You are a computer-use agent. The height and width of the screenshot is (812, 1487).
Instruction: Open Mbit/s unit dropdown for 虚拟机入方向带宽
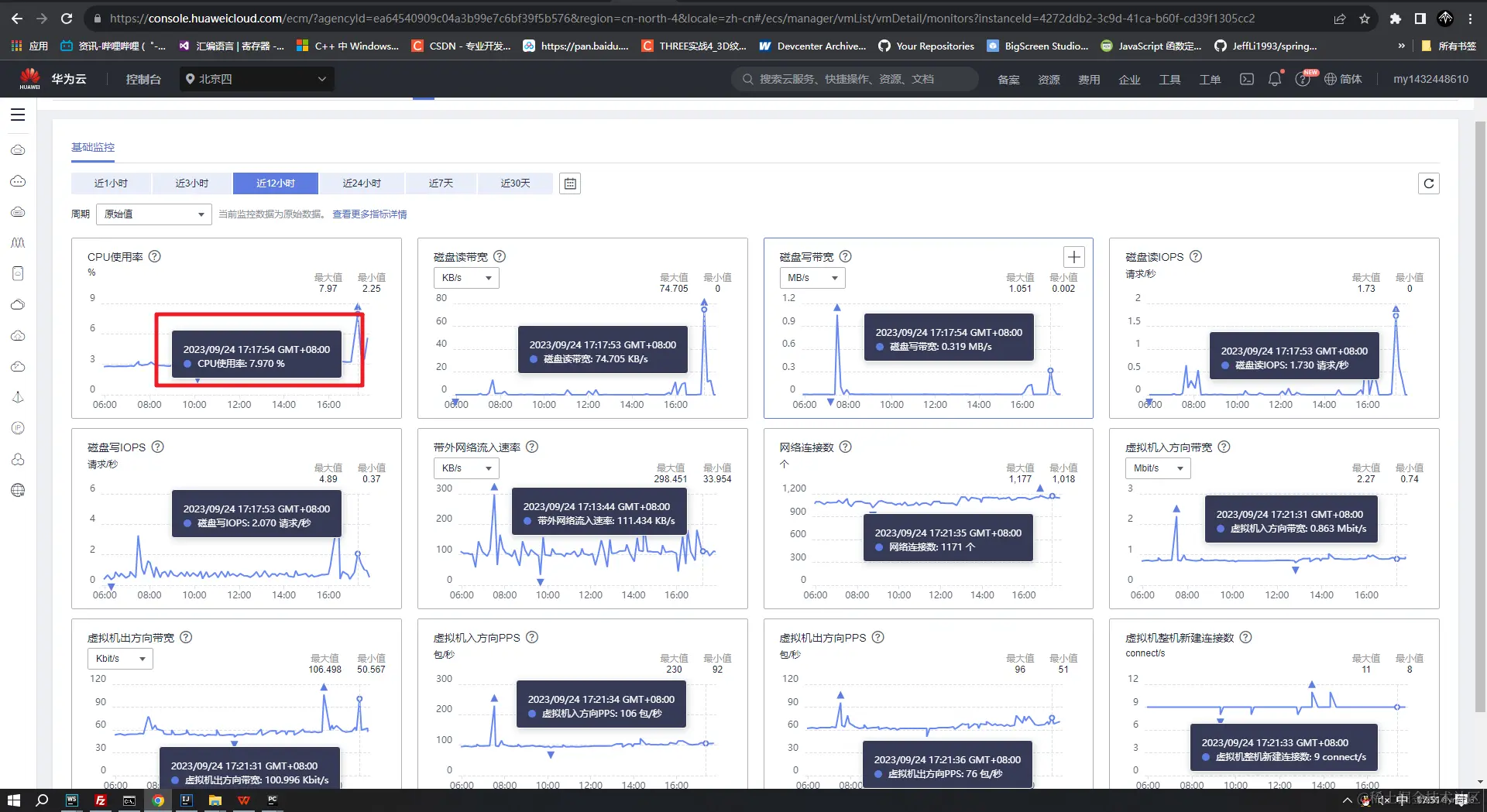click(x=1158, y=468)
